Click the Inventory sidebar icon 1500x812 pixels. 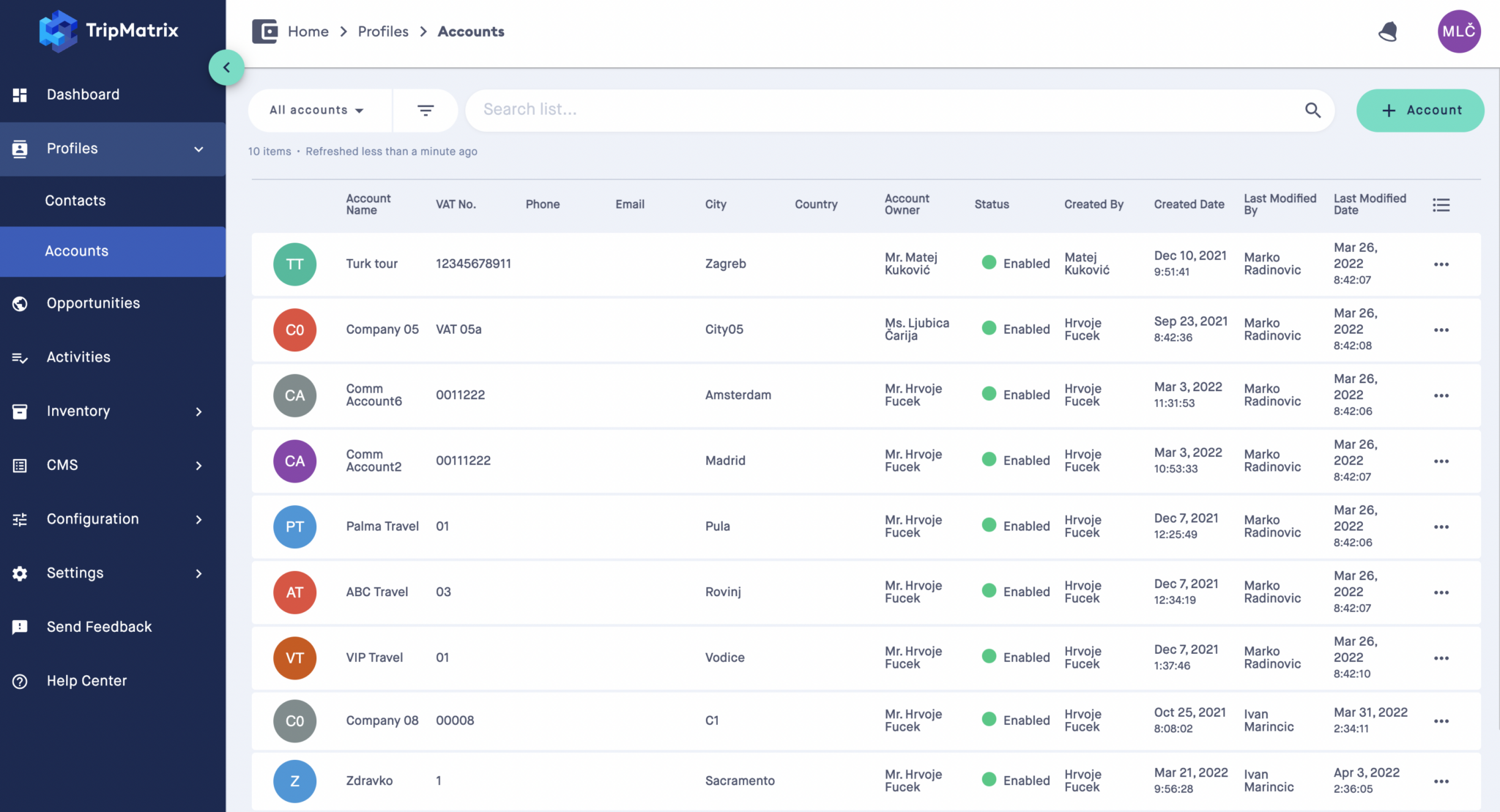(19, 411)
